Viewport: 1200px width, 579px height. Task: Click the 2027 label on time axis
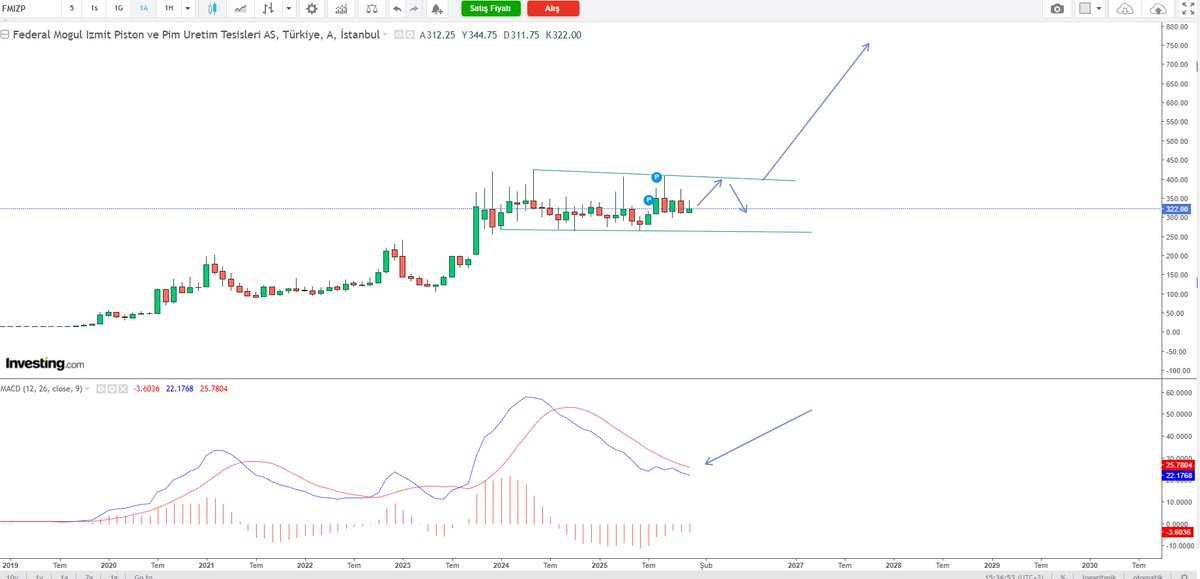click(796, 564)
